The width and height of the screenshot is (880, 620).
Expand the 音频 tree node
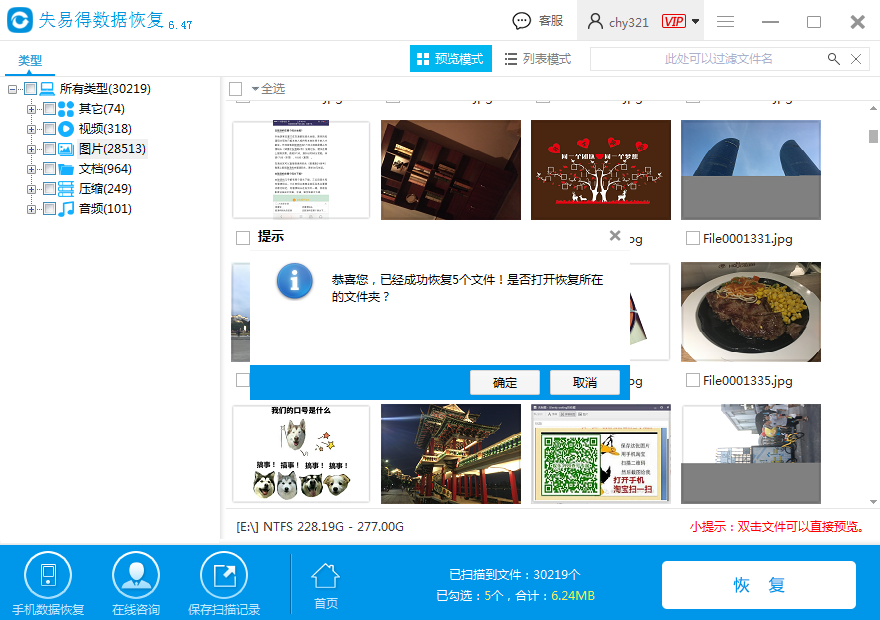(x=31, y=209)
